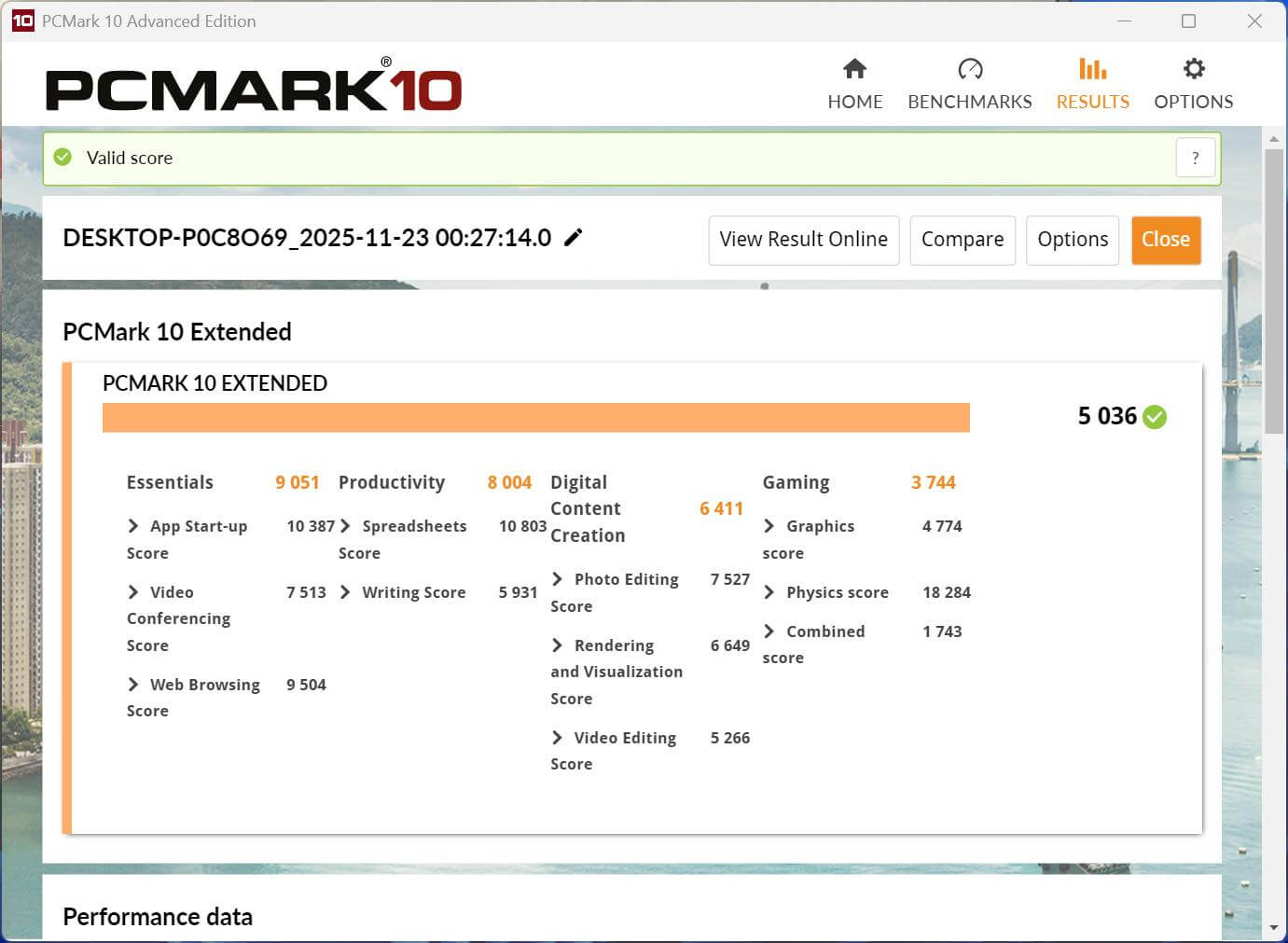Click the PCMark 10 title bar logo

[22, 21]
